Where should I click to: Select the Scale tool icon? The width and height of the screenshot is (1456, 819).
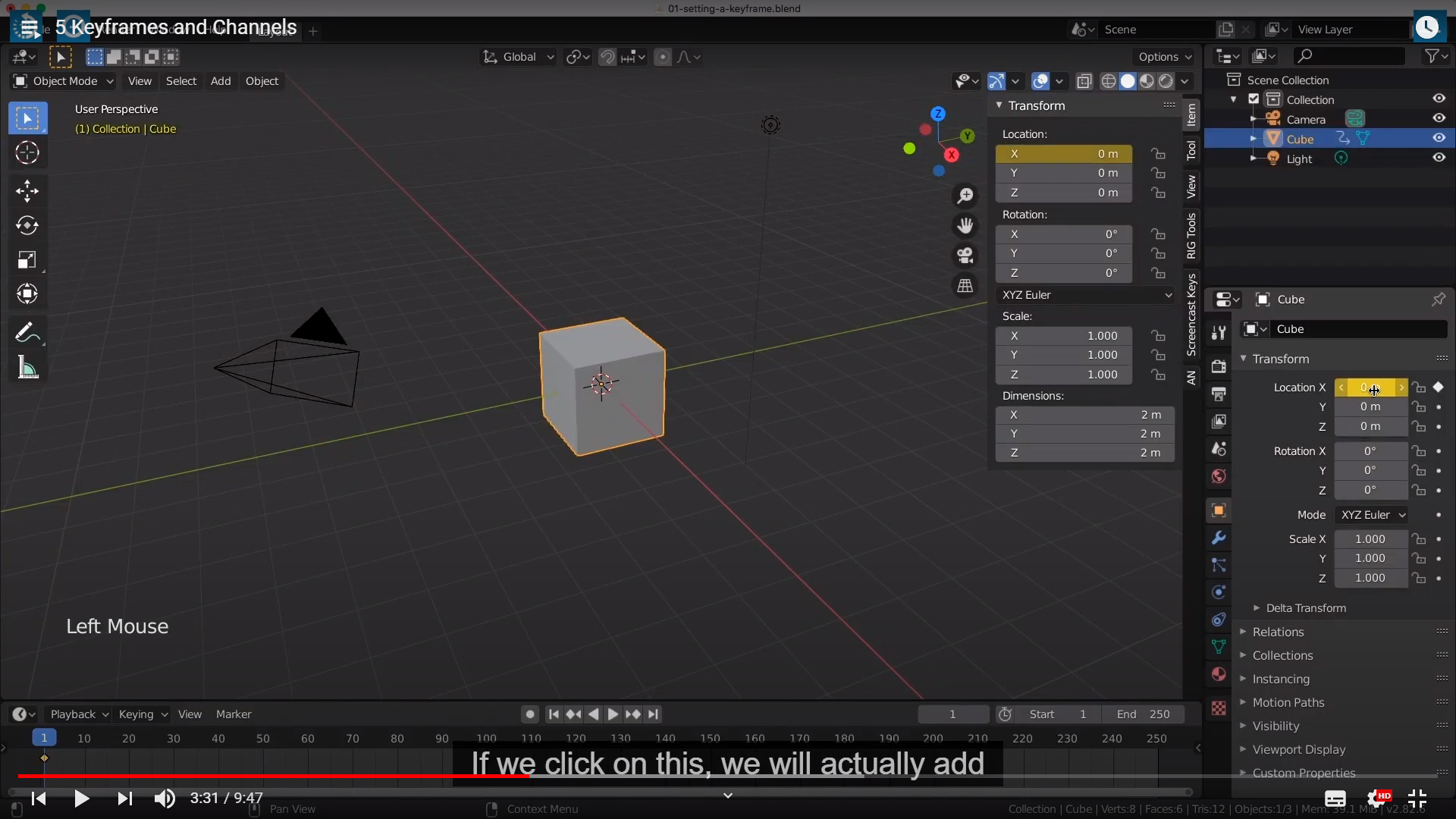27,260
